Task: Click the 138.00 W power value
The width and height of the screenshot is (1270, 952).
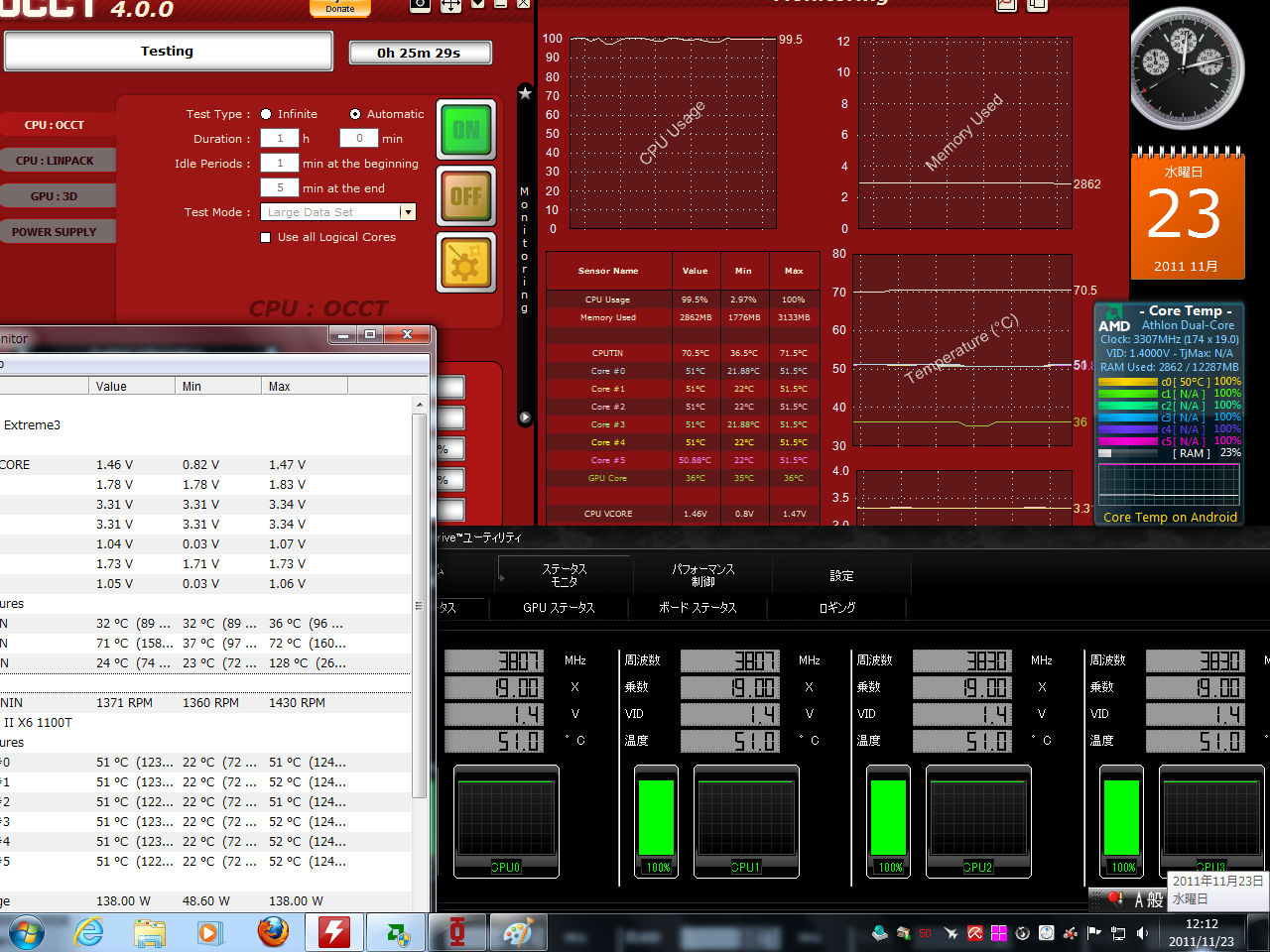Action: [123, 901]
